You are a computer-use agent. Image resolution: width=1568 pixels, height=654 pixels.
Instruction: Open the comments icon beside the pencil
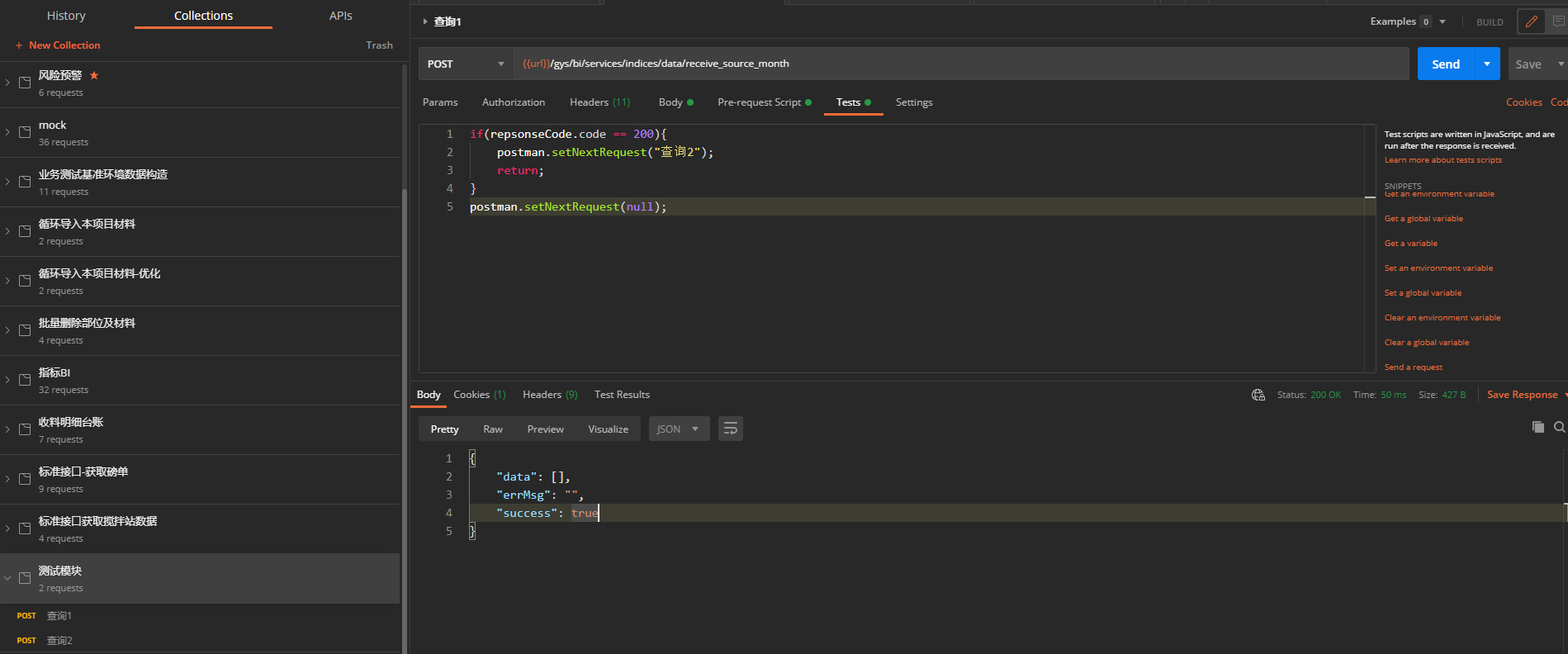1558,21
